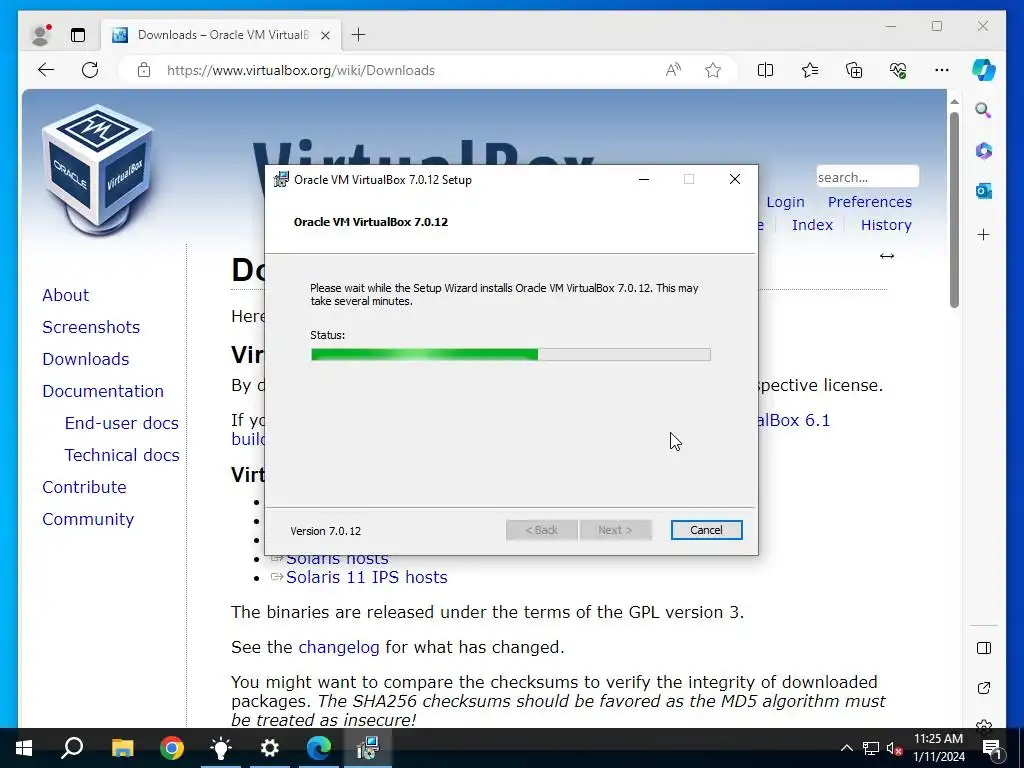1024x768 pixels.
Task: Click the VirtualBox cube logo
Action: pyautogui.click(x=98, y=169)
